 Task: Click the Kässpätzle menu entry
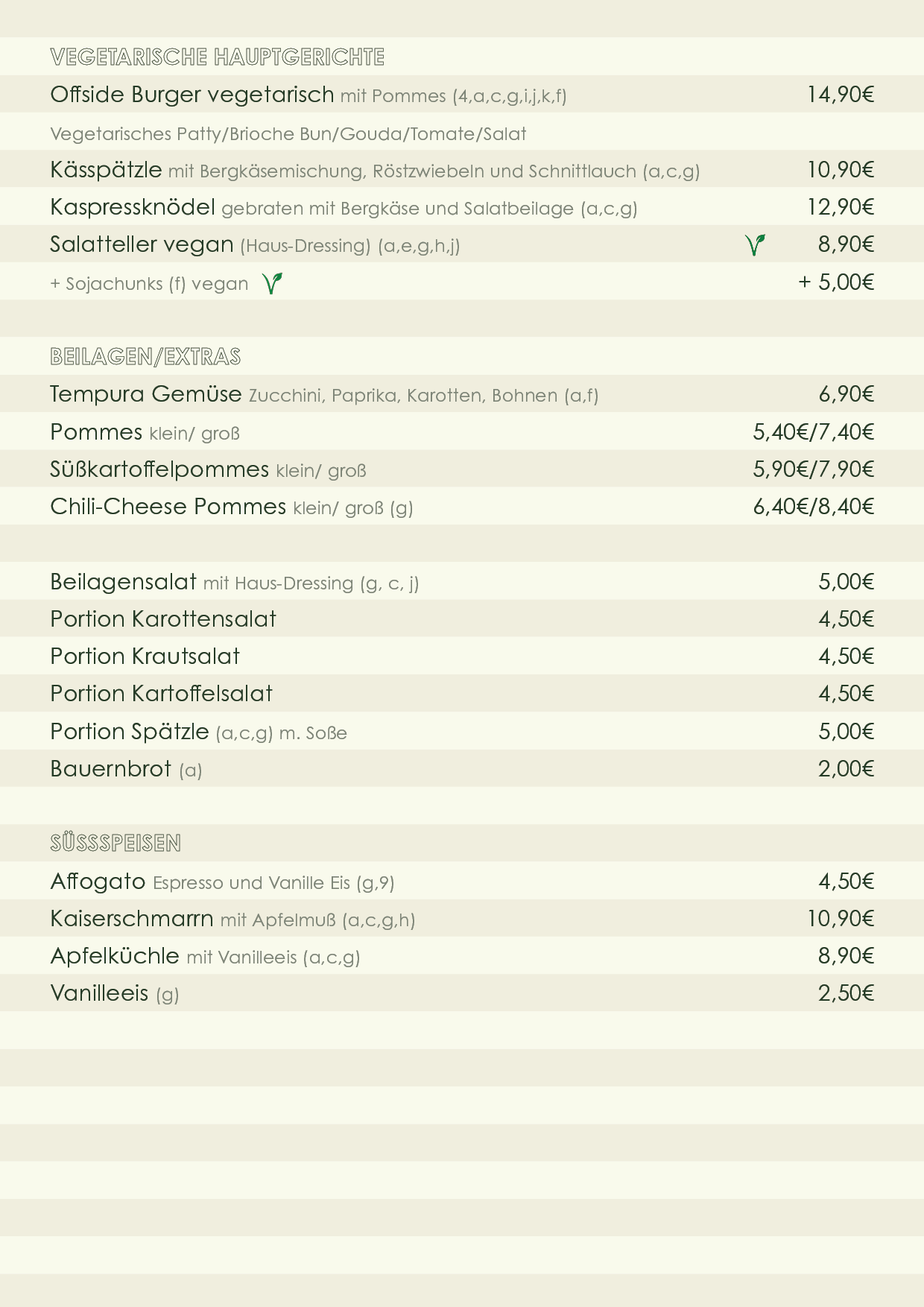(x=106, y=170)
